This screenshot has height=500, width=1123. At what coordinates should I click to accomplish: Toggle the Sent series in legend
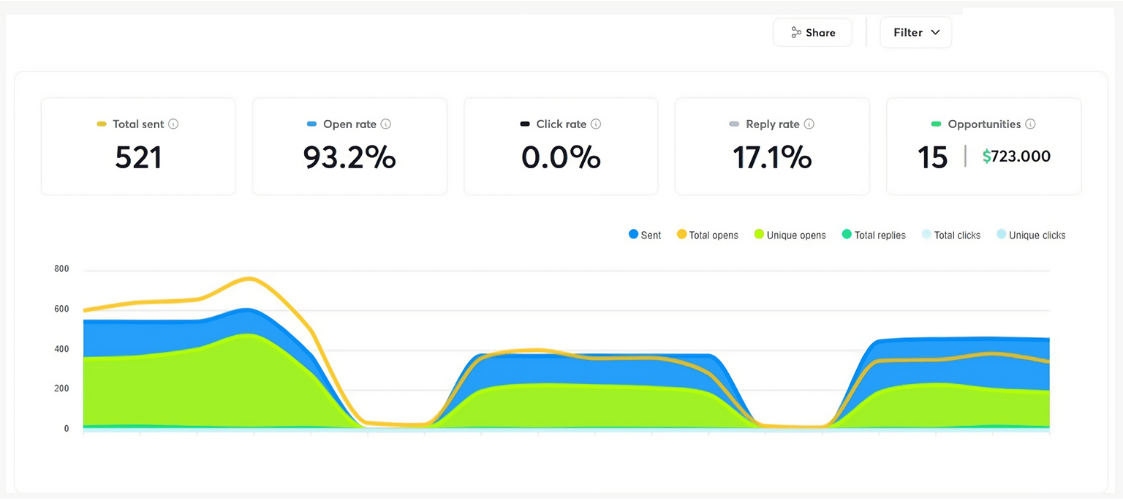[645, 235]
